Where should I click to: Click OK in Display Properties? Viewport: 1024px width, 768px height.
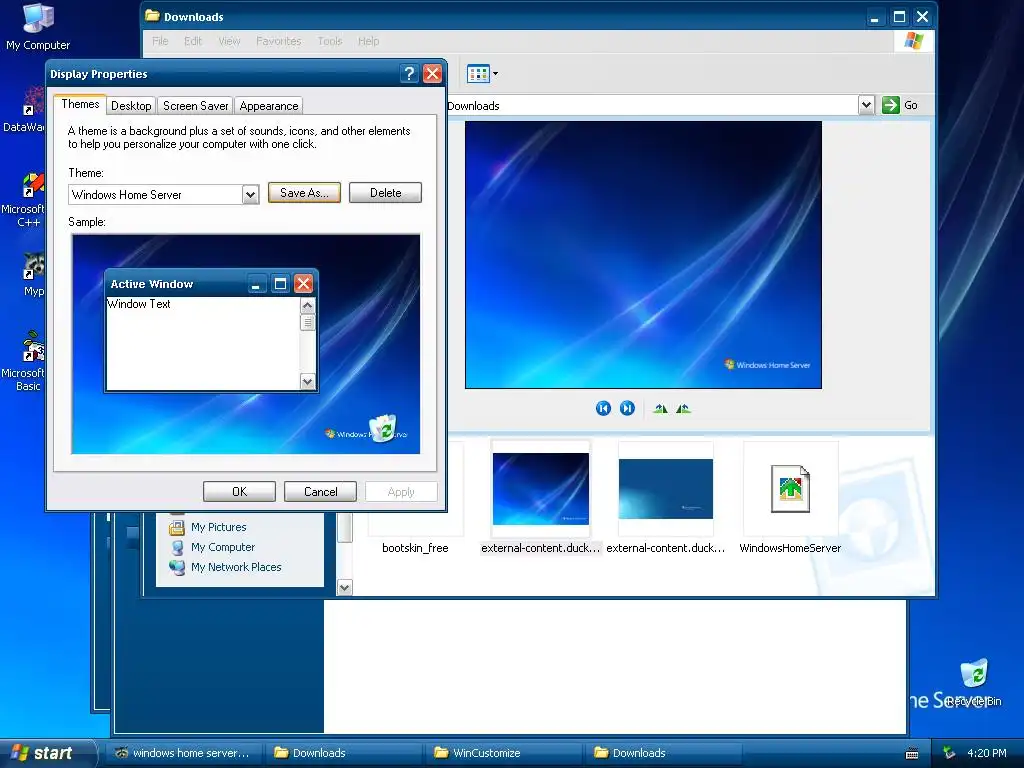[x=239, y=492]
